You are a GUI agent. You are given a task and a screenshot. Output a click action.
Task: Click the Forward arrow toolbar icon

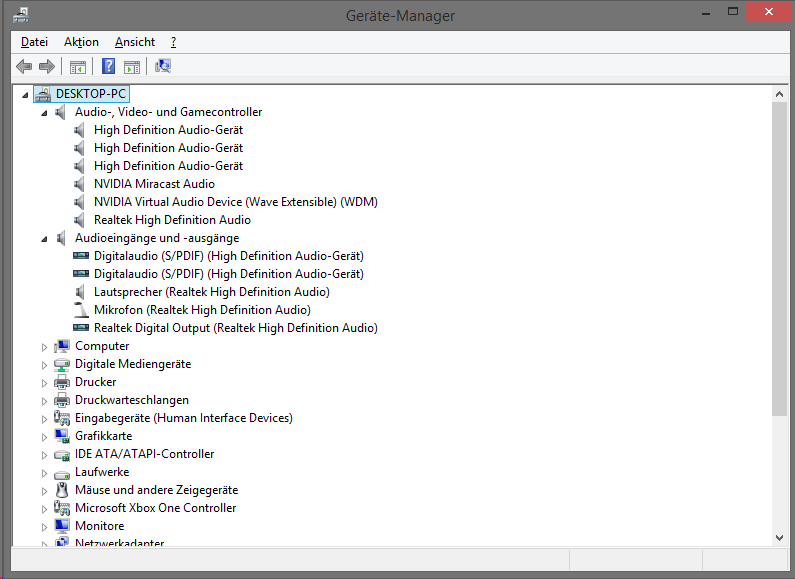(47, 66)
